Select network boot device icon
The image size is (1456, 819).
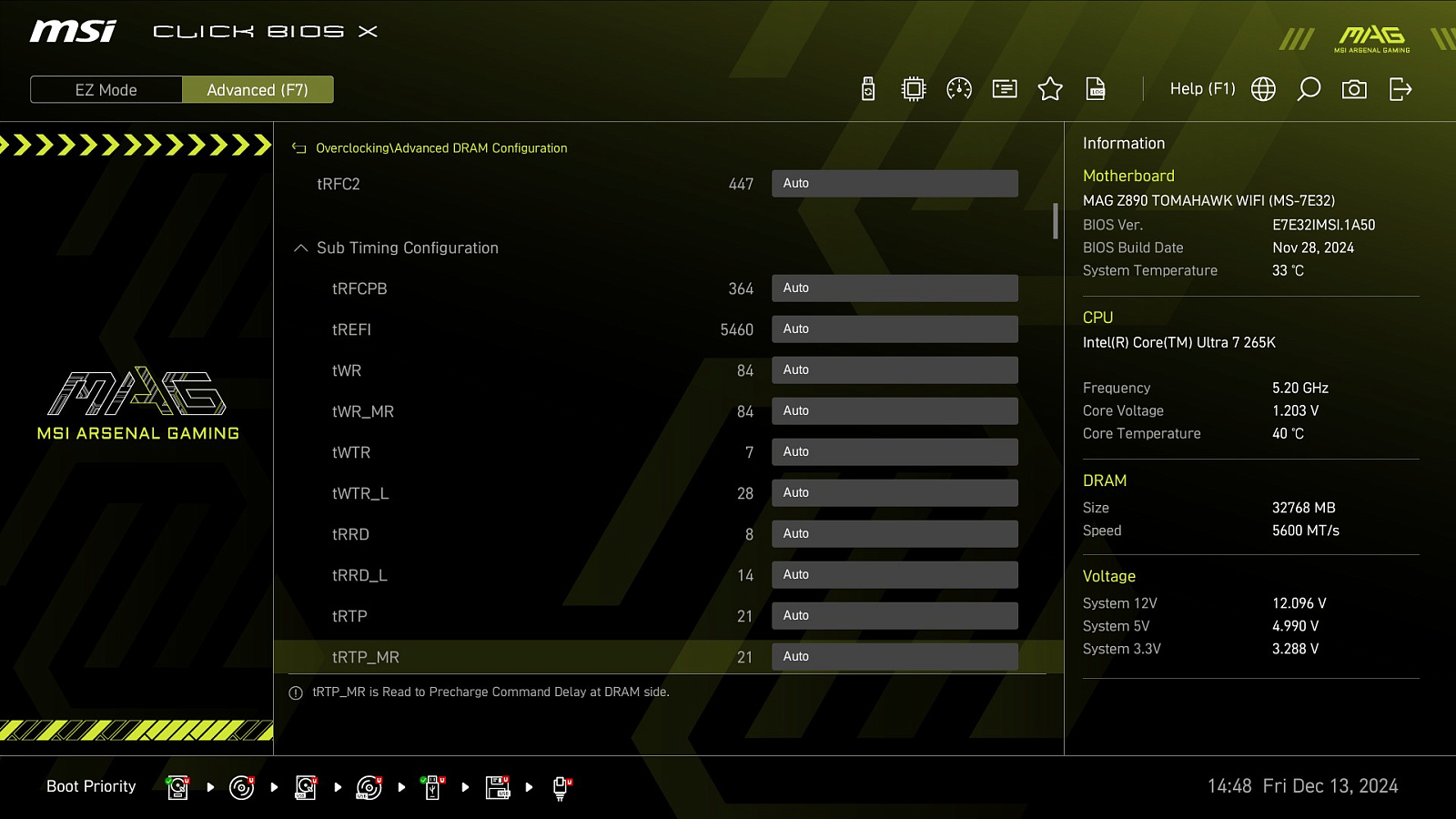click(561, 788)
